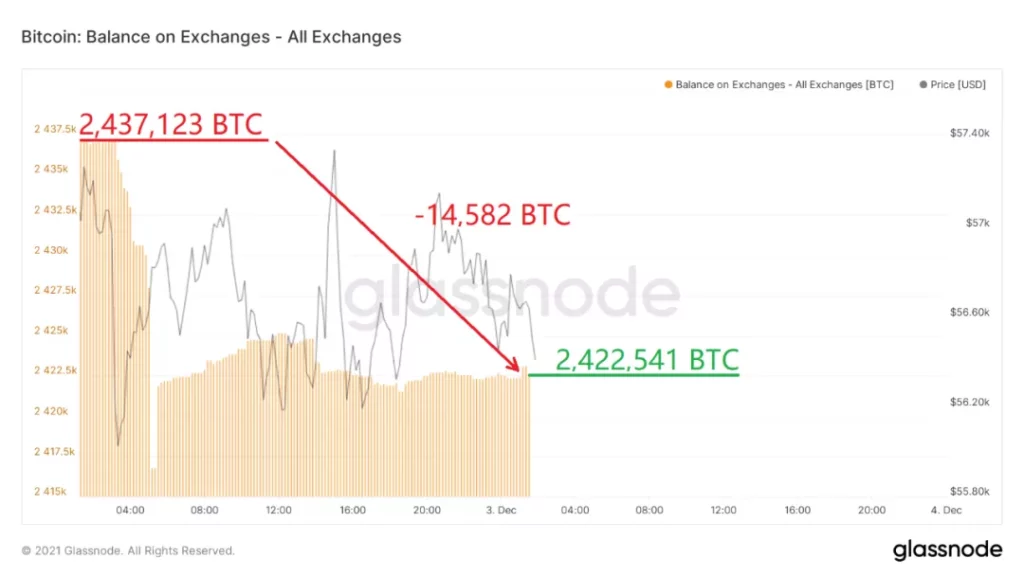Click the 2 415k balance axis label

pos(50,492)
